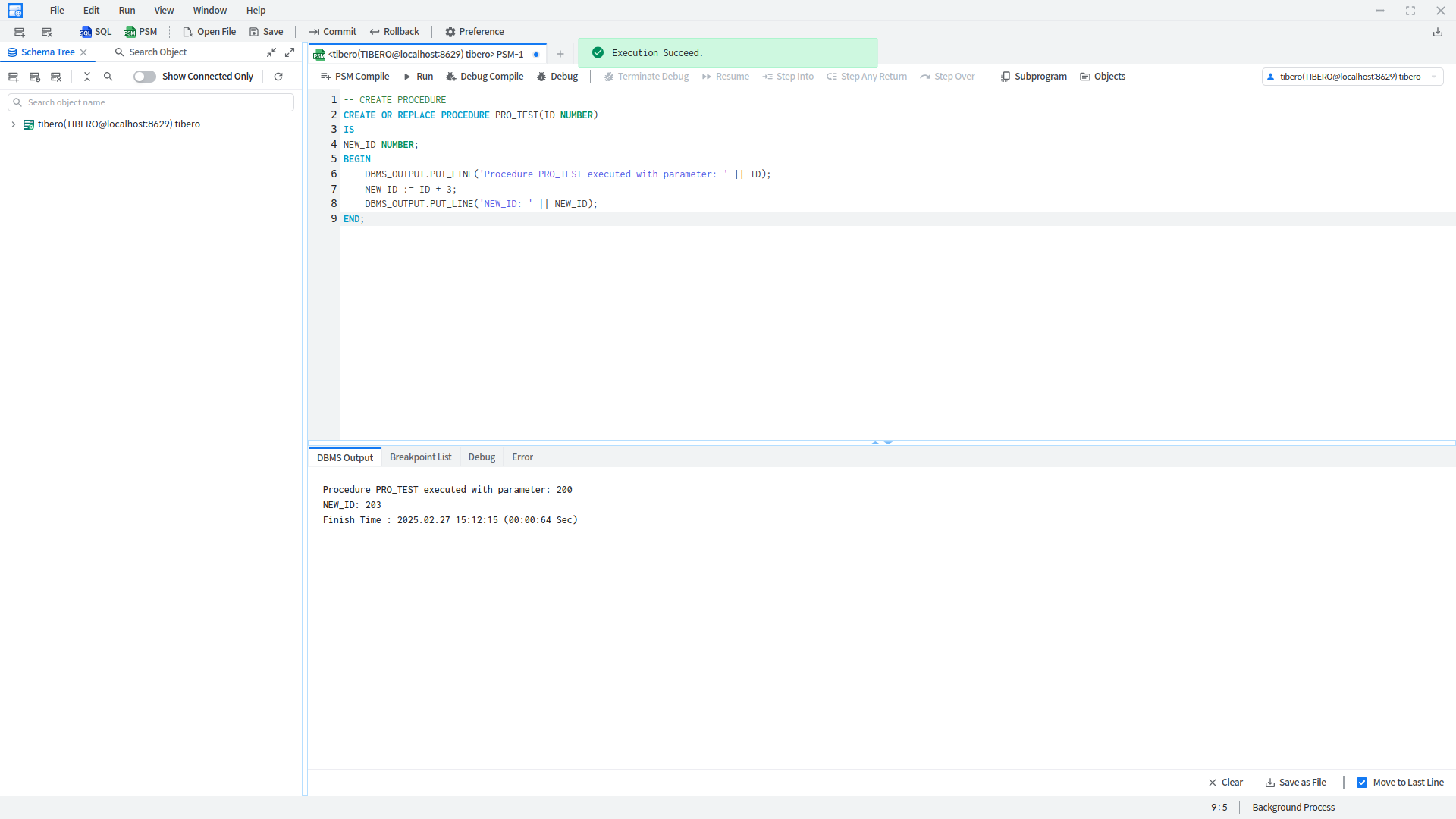Open connection selector dropdown
Screen dimensions: 1456x819
pyautogui.click(x=1433, y=77)
